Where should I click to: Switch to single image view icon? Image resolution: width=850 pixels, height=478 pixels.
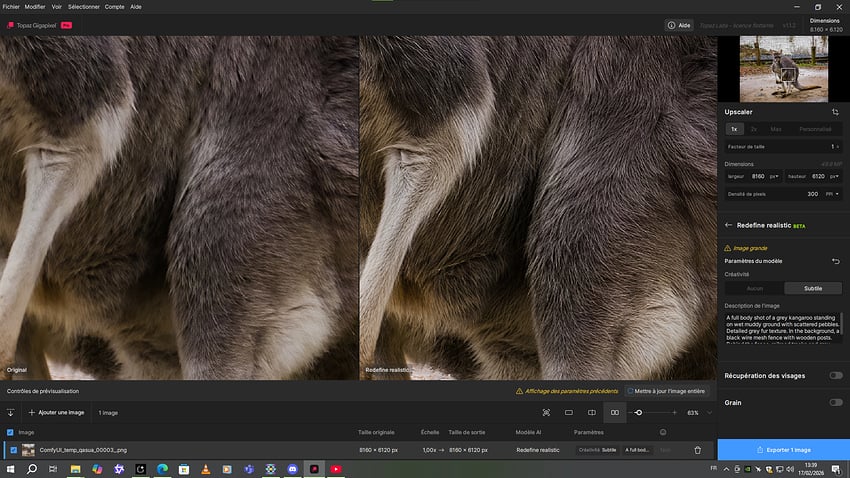(569, 412)
